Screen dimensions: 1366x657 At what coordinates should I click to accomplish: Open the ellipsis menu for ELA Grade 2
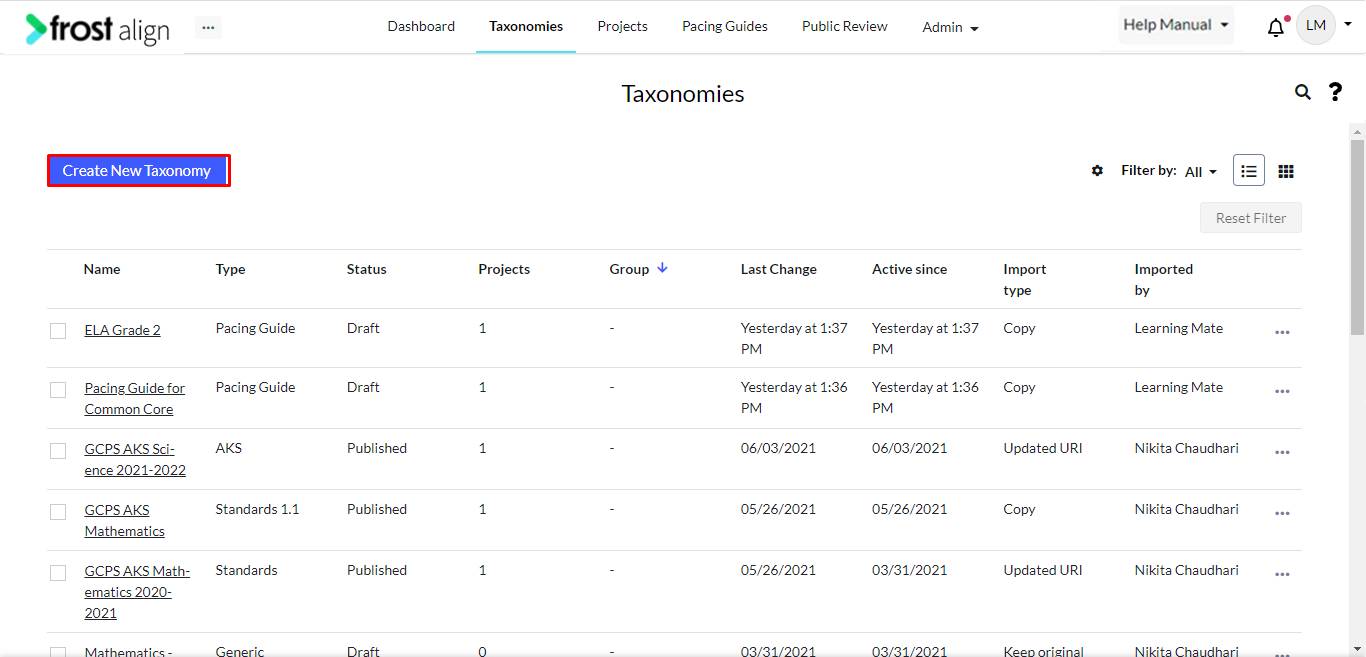tap(1282, 332)
